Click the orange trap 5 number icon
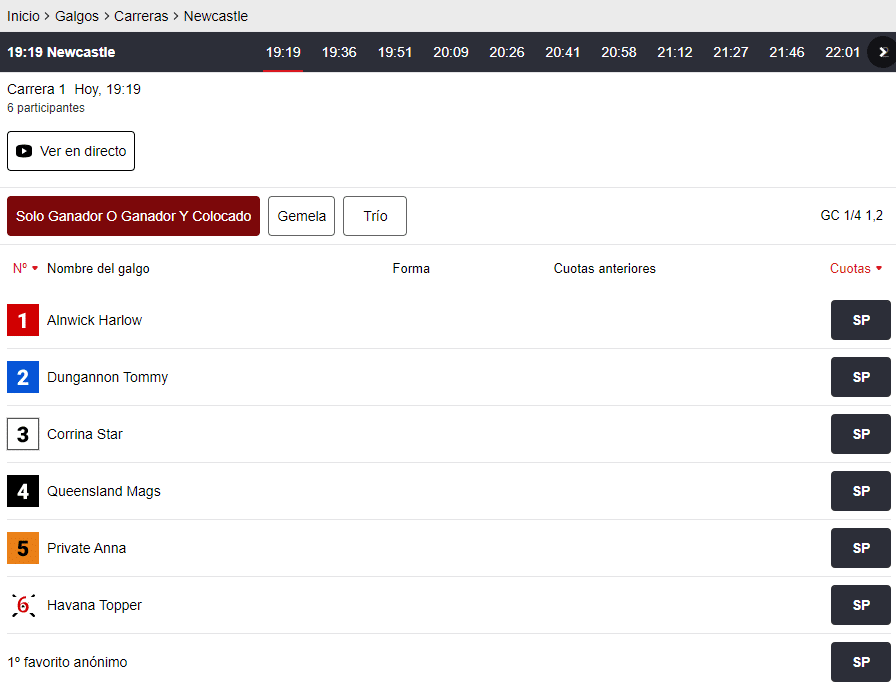Screen dimensions: 896x688 pyautogui.click(x=23, y=548)
